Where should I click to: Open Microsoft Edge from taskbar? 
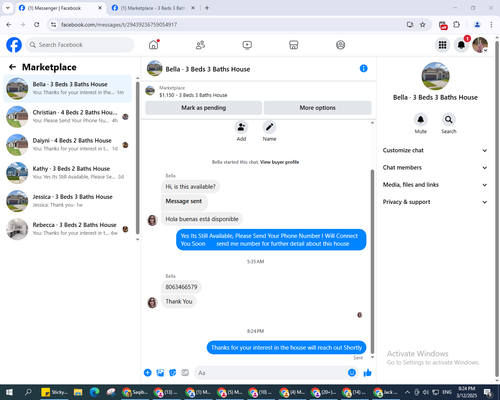click(94, 392)
